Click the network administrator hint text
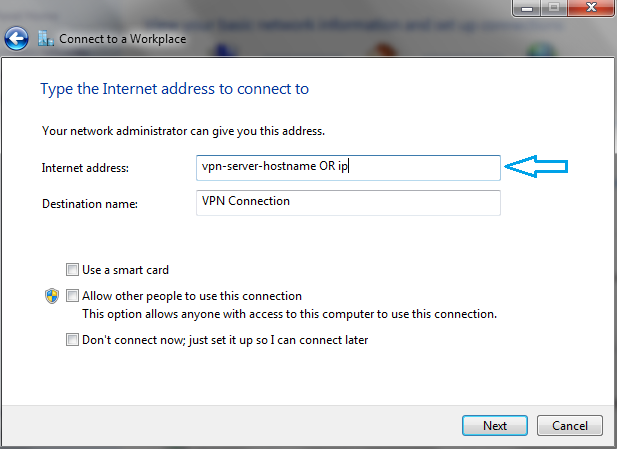 [x=183, y=131]
